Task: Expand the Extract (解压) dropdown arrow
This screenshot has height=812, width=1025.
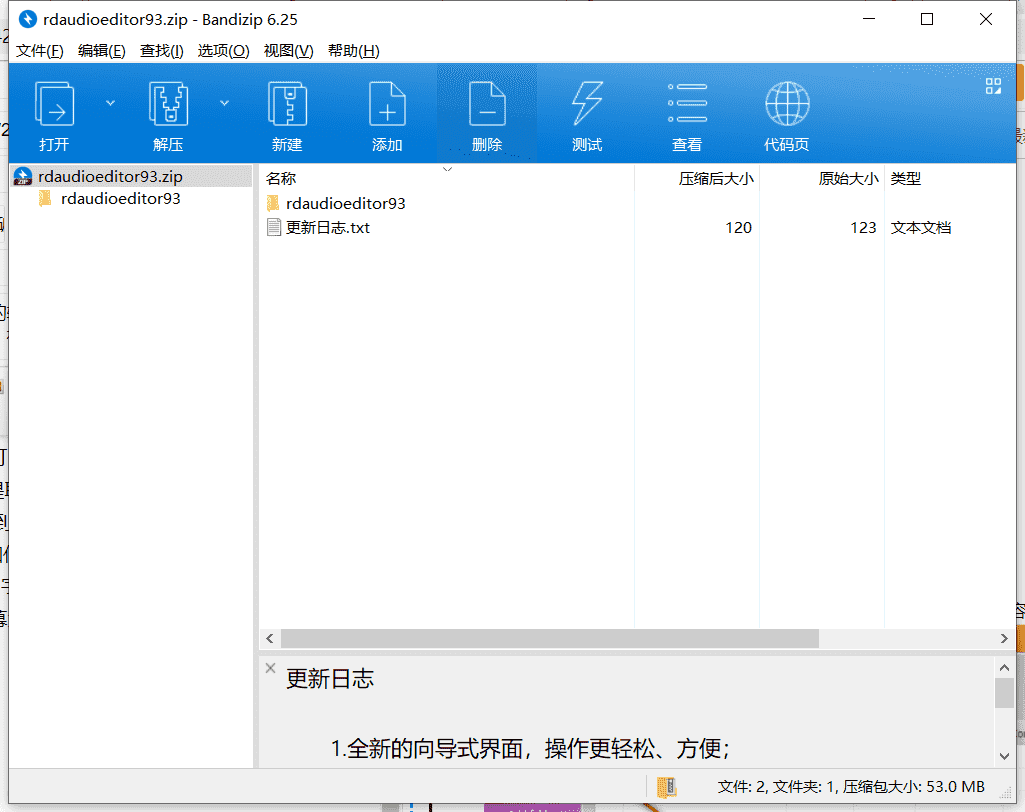Action: 224,103
